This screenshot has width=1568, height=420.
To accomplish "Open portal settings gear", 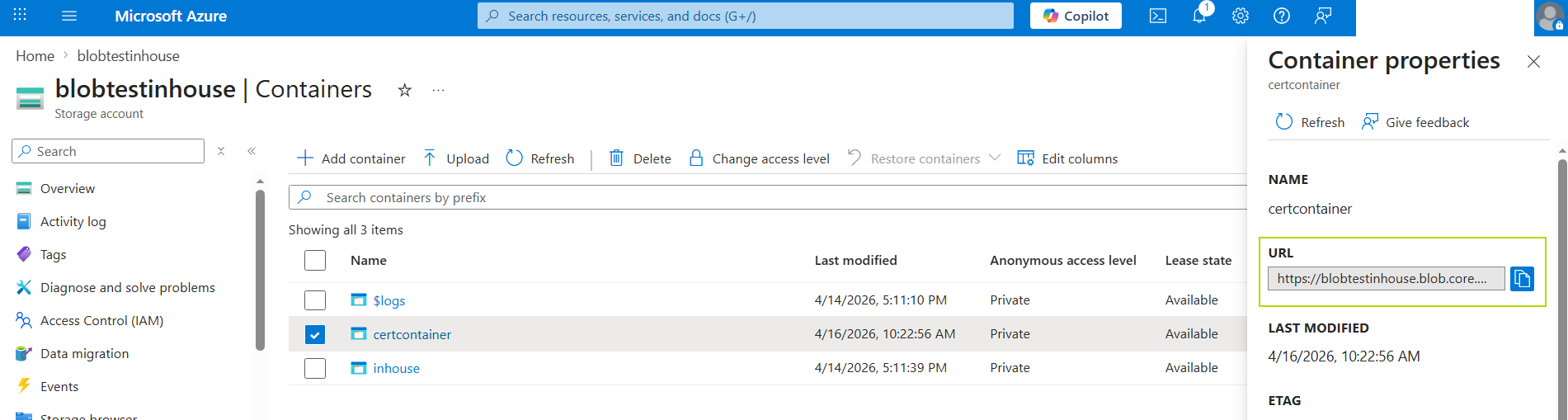I will [1241, 16].
